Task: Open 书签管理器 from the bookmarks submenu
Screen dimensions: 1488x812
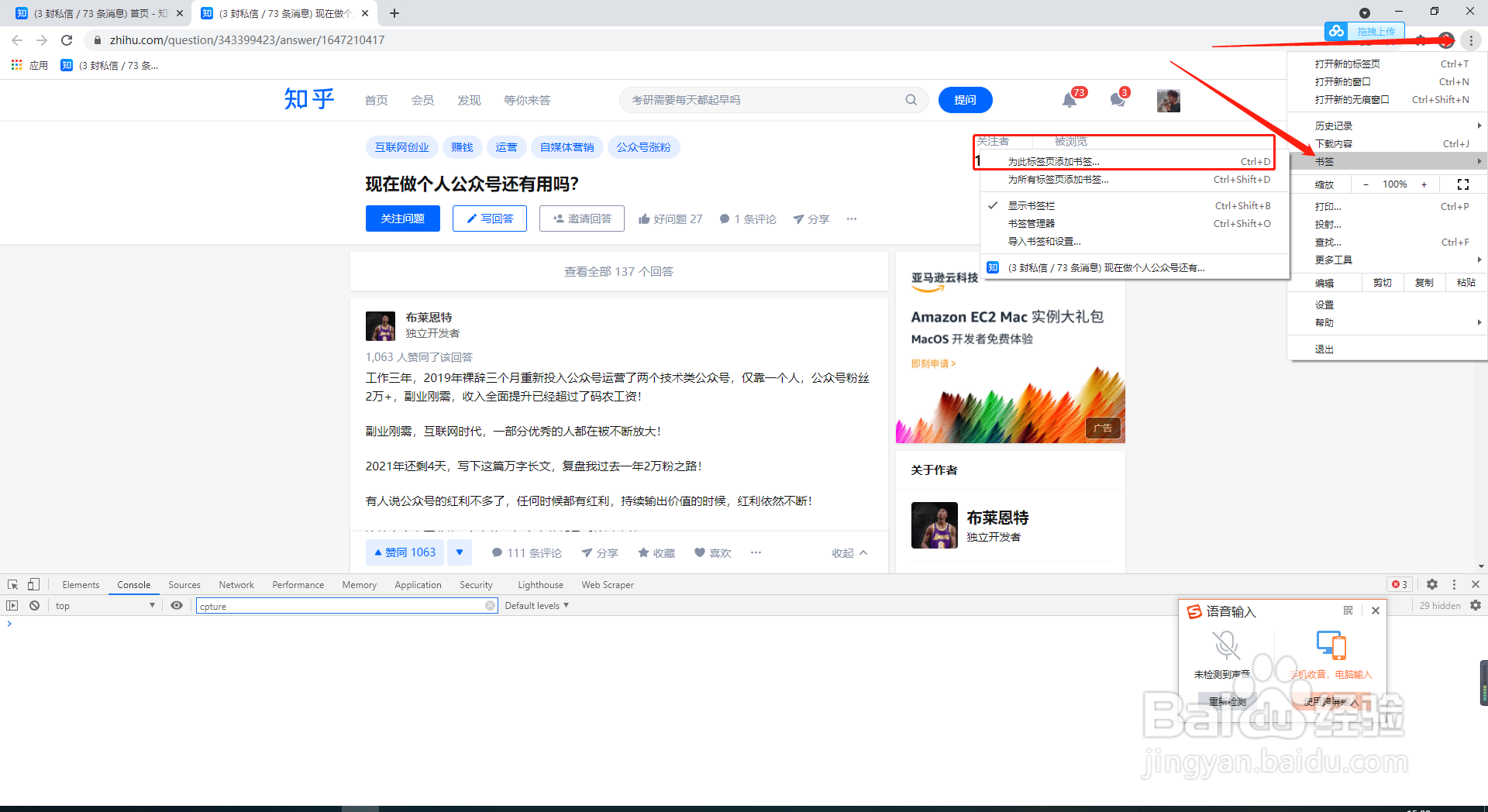Action: 1033,223
